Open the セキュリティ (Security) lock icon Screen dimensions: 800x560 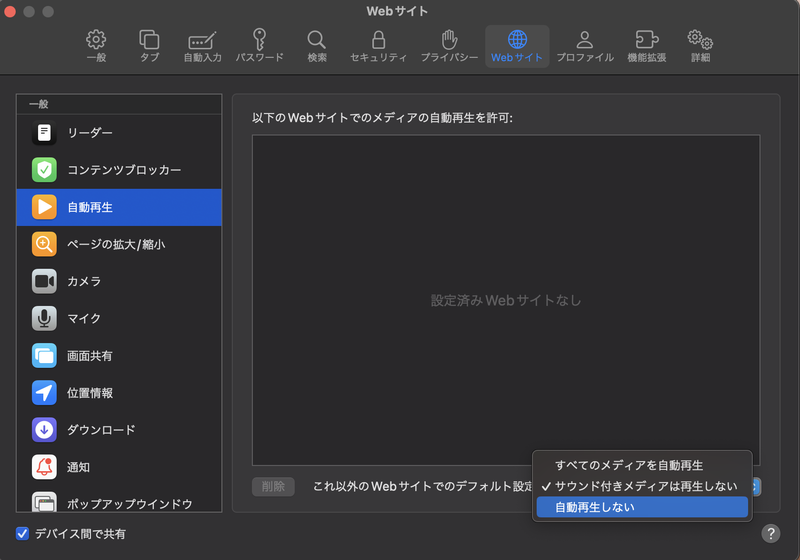pyautogui.click(x=378, y=46)
